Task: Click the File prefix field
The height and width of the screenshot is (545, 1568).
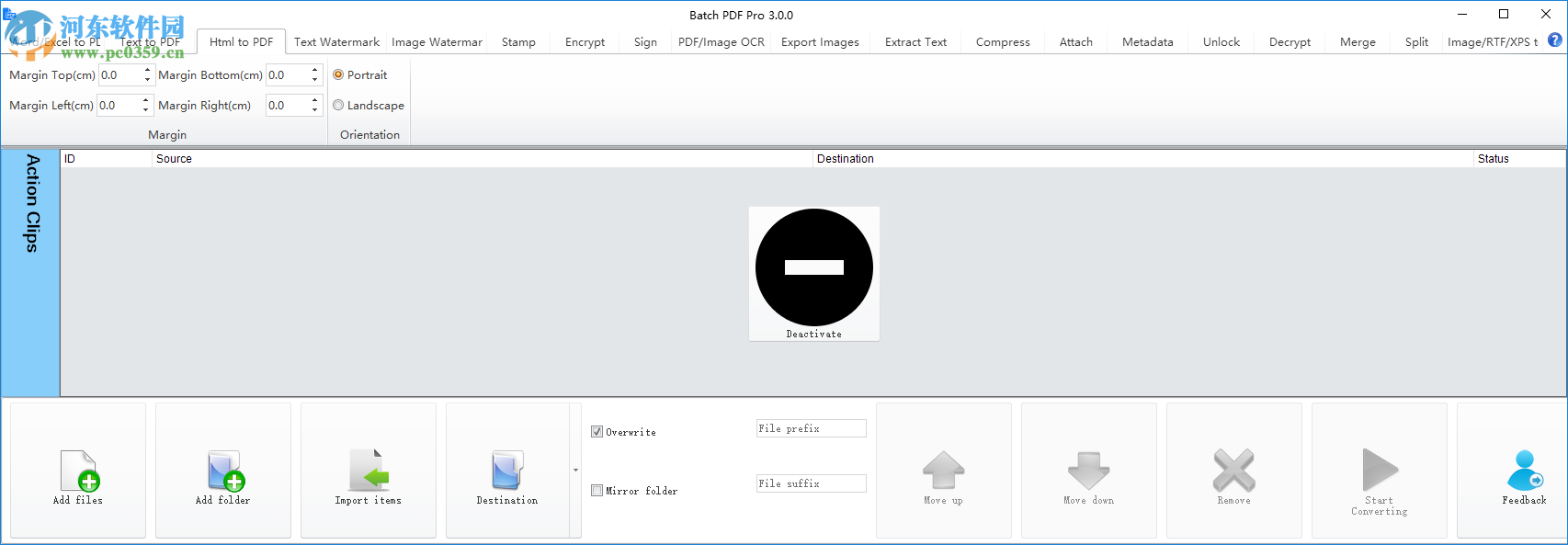Action: coord(812,428)
